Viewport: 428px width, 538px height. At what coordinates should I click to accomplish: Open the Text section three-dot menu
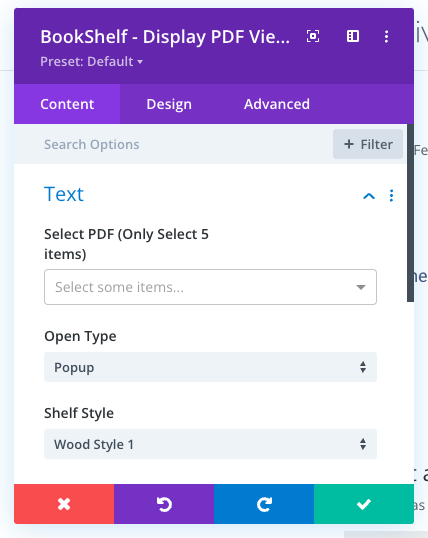click(391, 196)
